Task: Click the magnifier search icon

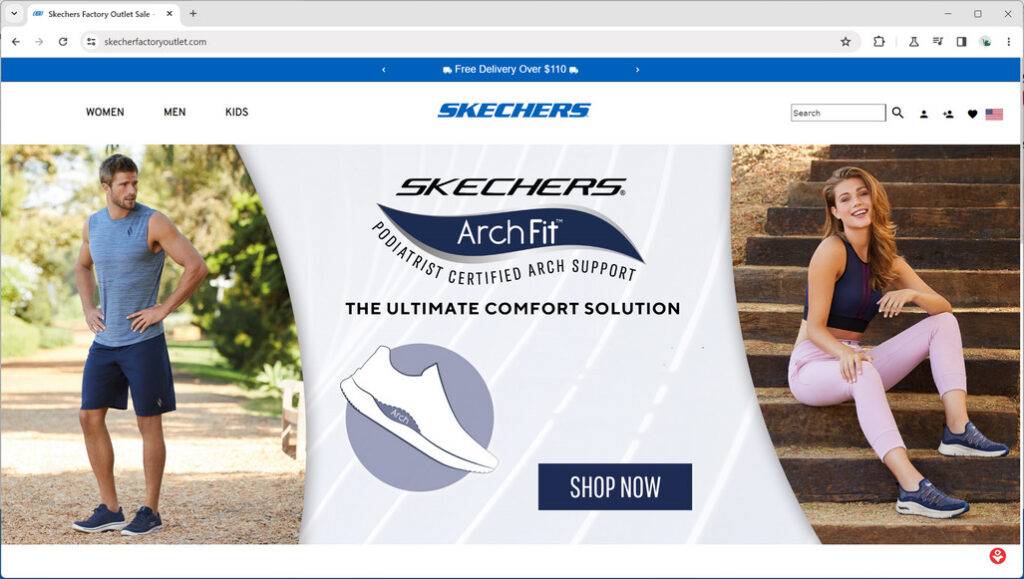Action: click(x=897, y=112)
